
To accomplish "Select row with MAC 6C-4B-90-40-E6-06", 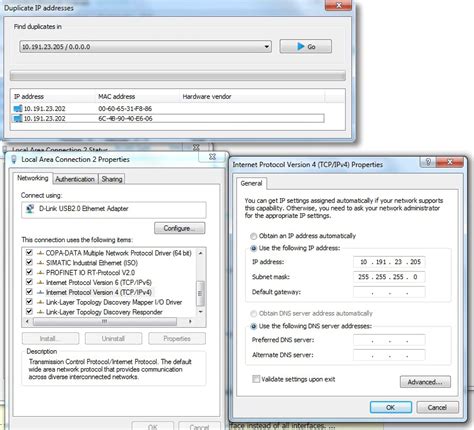I will click(168, 118).
